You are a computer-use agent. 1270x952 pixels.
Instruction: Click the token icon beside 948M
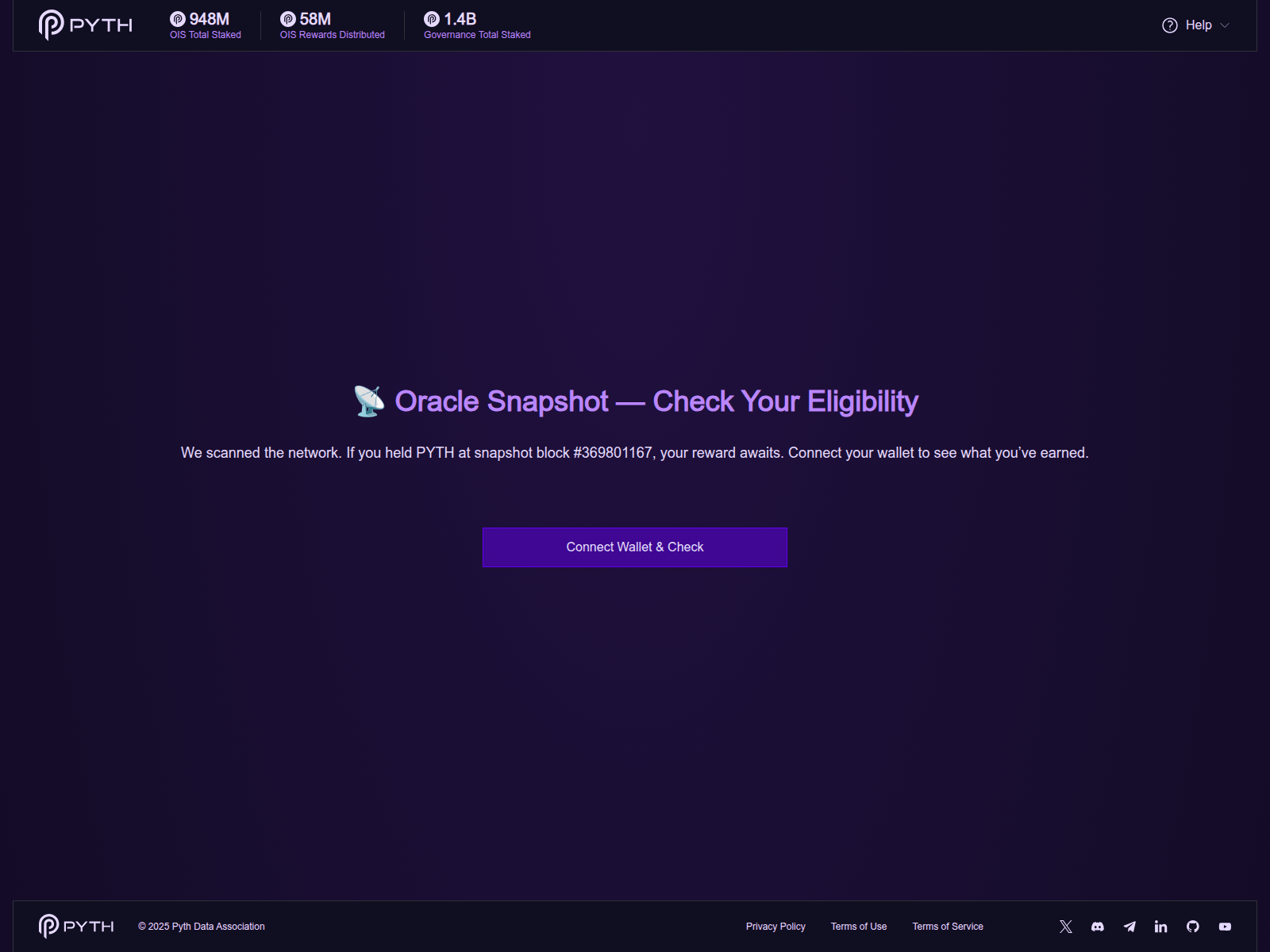178,19
